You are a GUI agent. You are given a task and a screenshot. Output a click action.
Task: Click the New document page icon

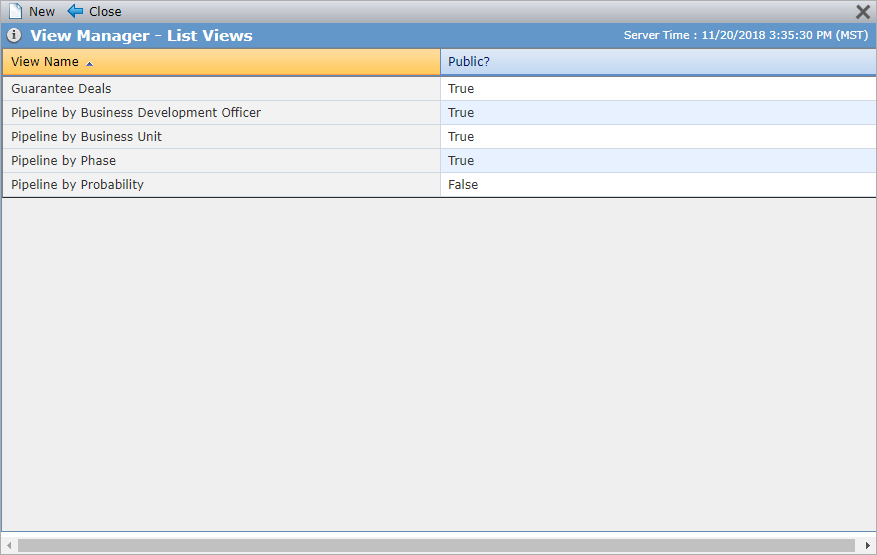coord(16,11)
